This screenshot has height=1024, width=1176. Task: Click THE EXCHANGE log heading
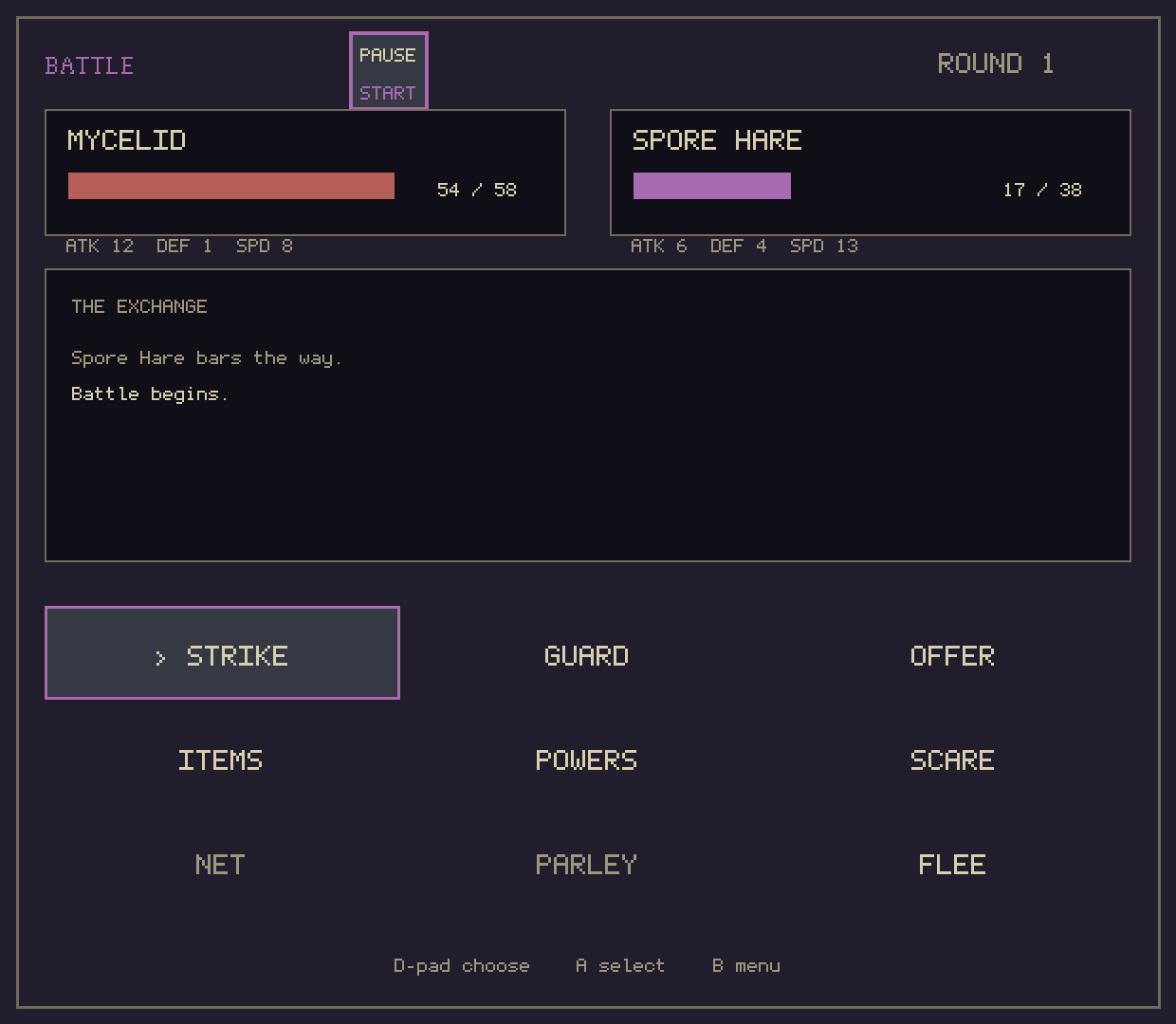[x=139, y=306]
